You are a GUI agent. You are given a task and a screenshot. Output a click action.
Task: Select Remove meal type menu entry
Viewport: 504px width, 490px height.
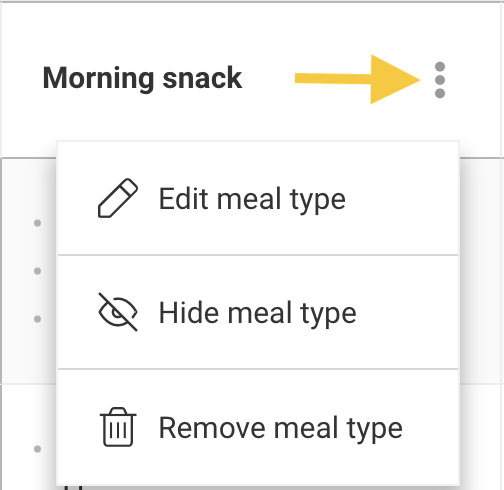[x=258, y=428]
